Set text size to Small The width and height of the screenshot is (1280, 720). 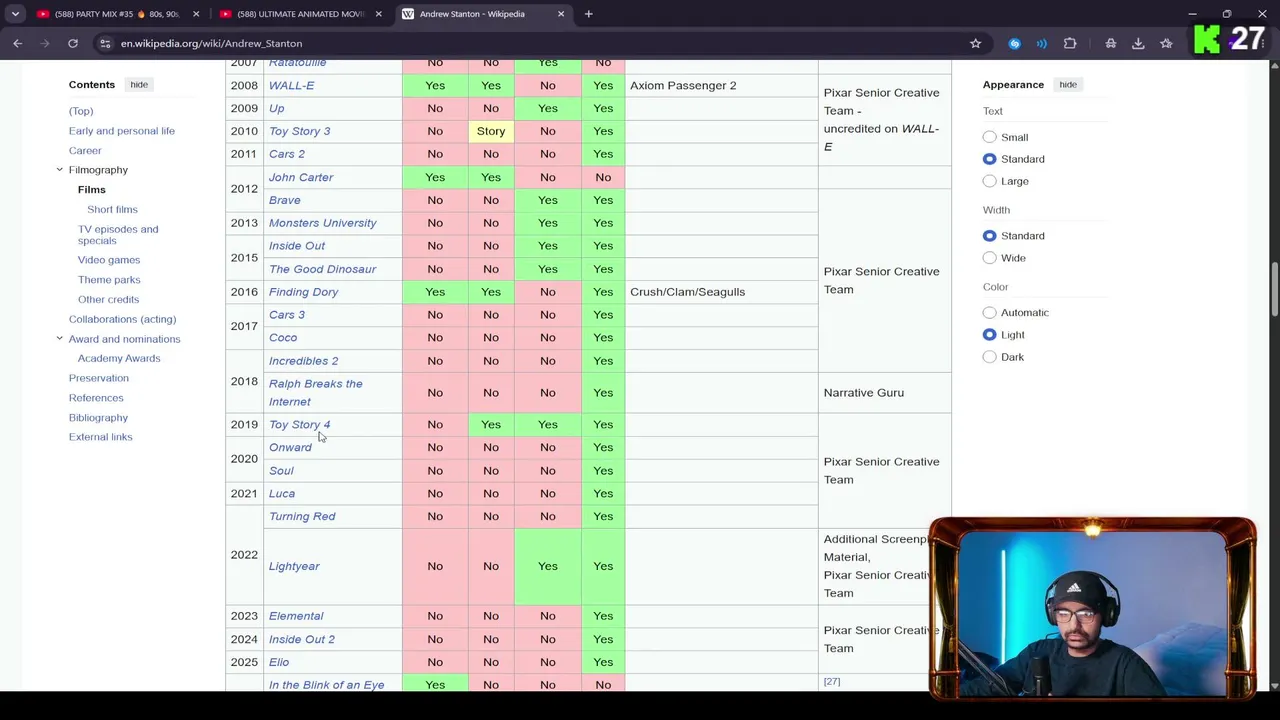click(990, 137)
